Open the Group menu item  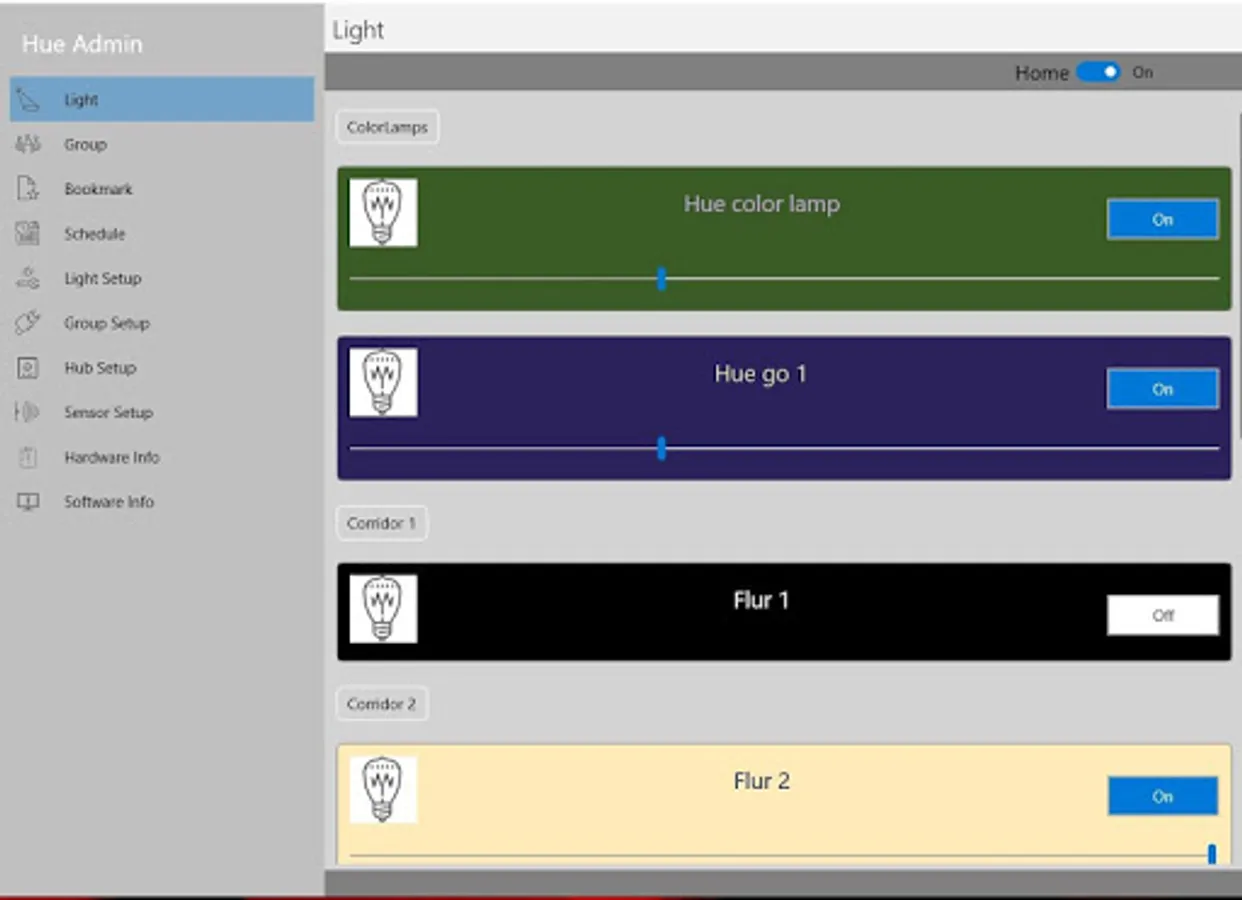[162, 144]
